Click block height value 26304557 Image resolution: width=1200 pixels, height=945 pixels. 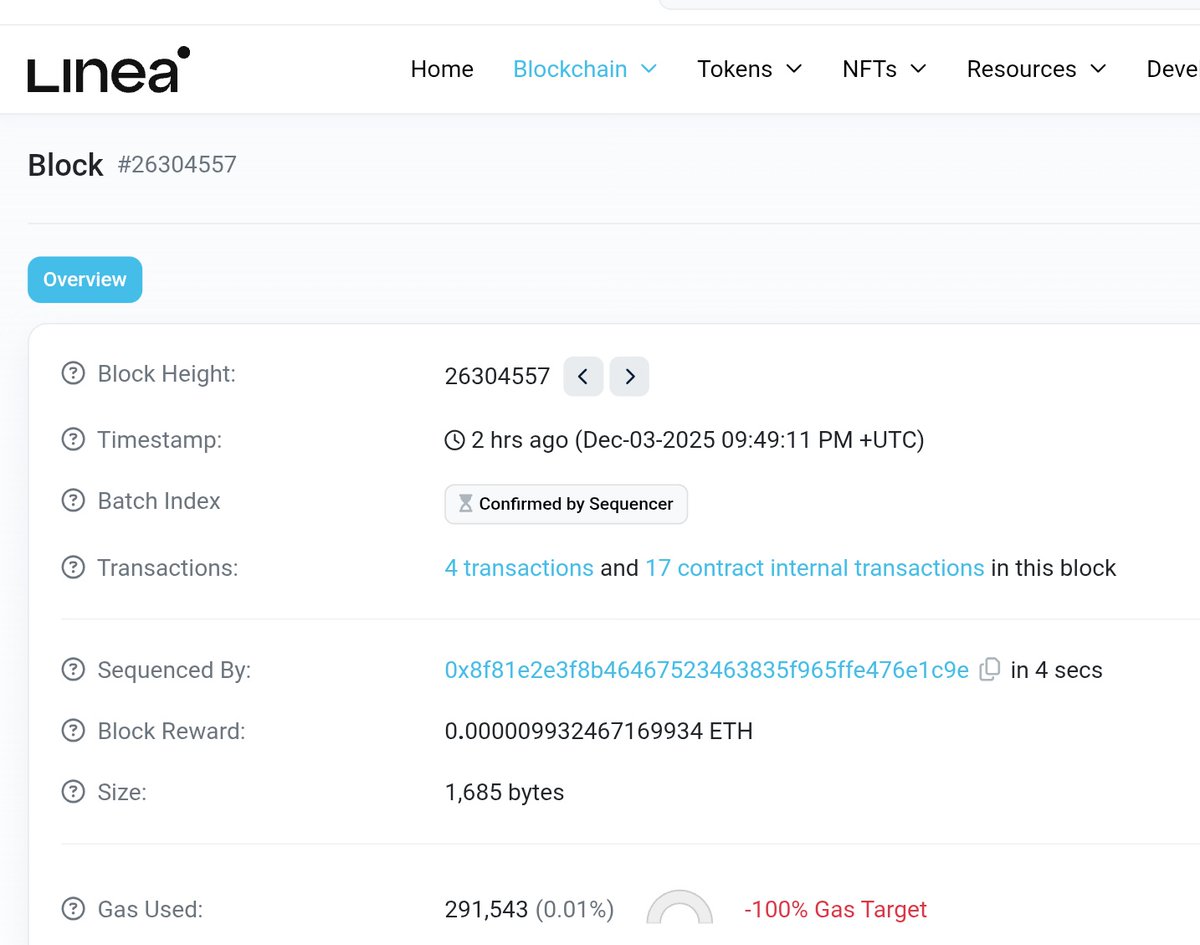(x=497, y=376)
